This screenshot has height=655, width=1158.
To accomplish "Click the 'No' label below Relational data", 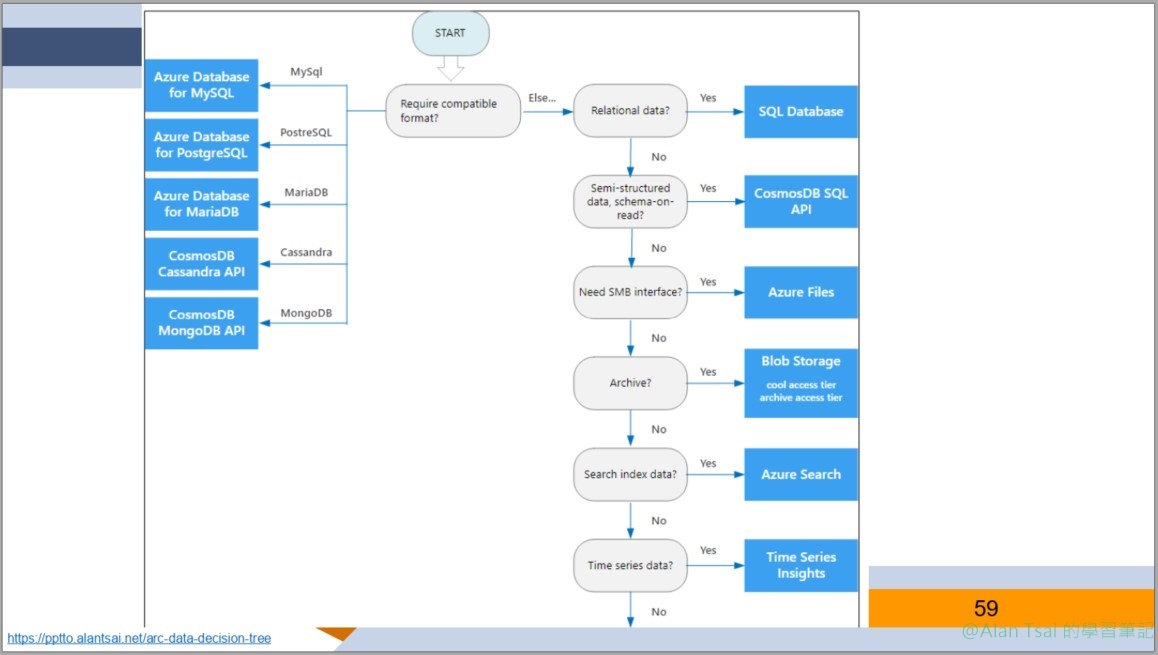I will click(659, 157).
